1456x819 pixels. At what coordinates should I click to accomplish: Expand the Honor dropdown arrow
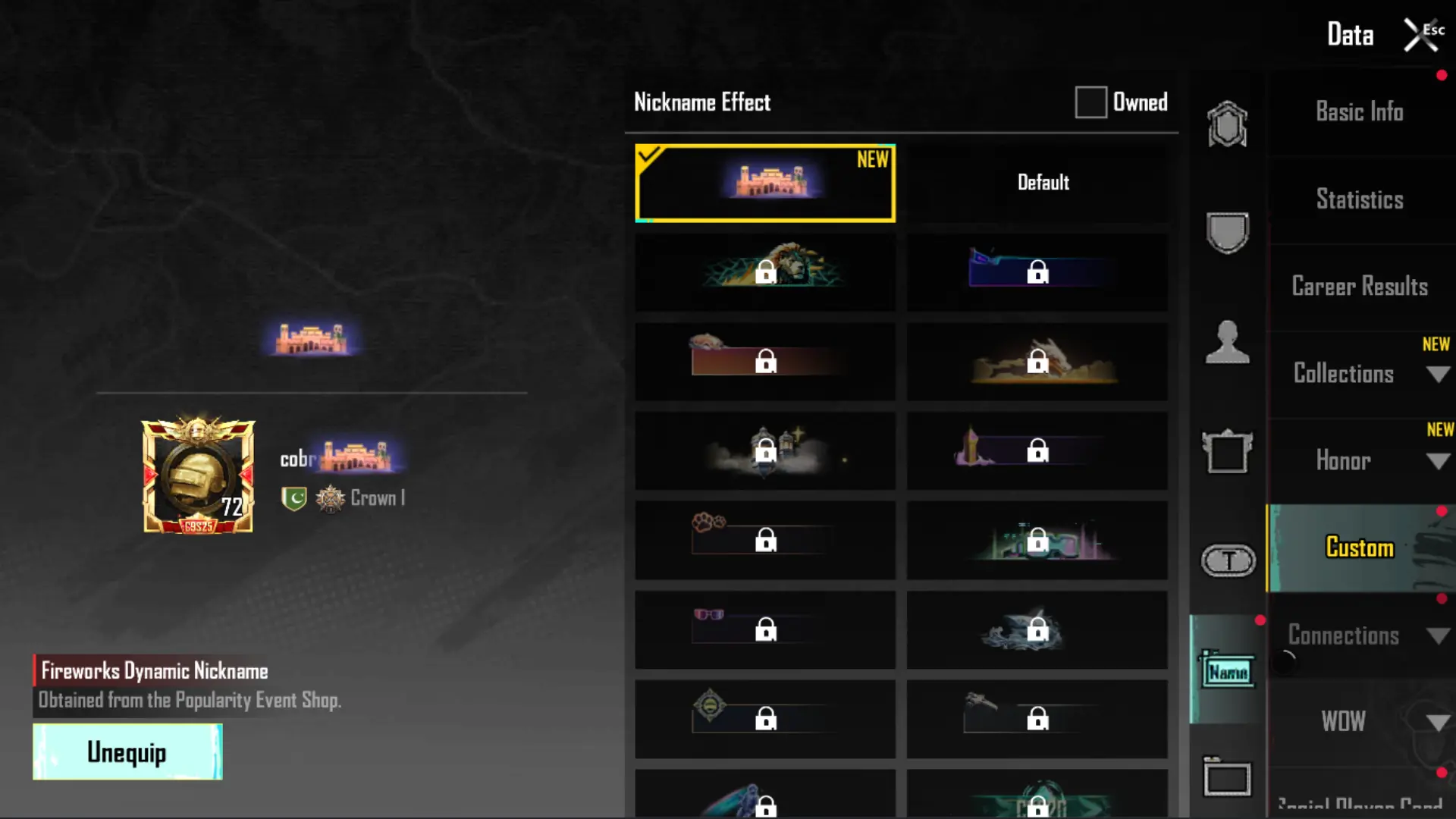coord(1438,462)
